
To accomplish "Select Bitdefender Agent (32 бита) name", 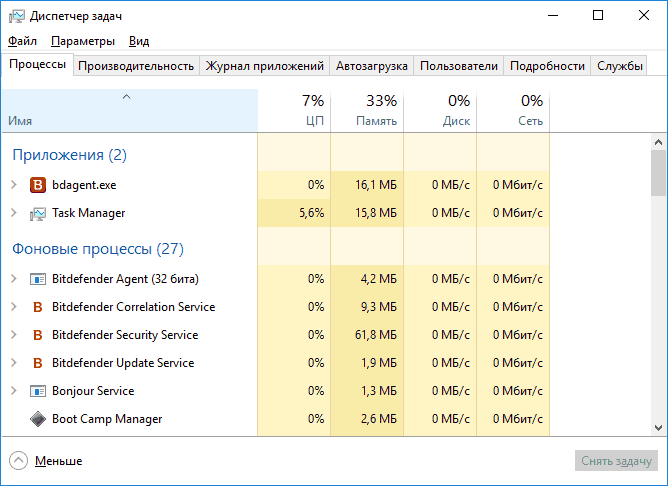I will pyautogui.click(x=125, y=279).
